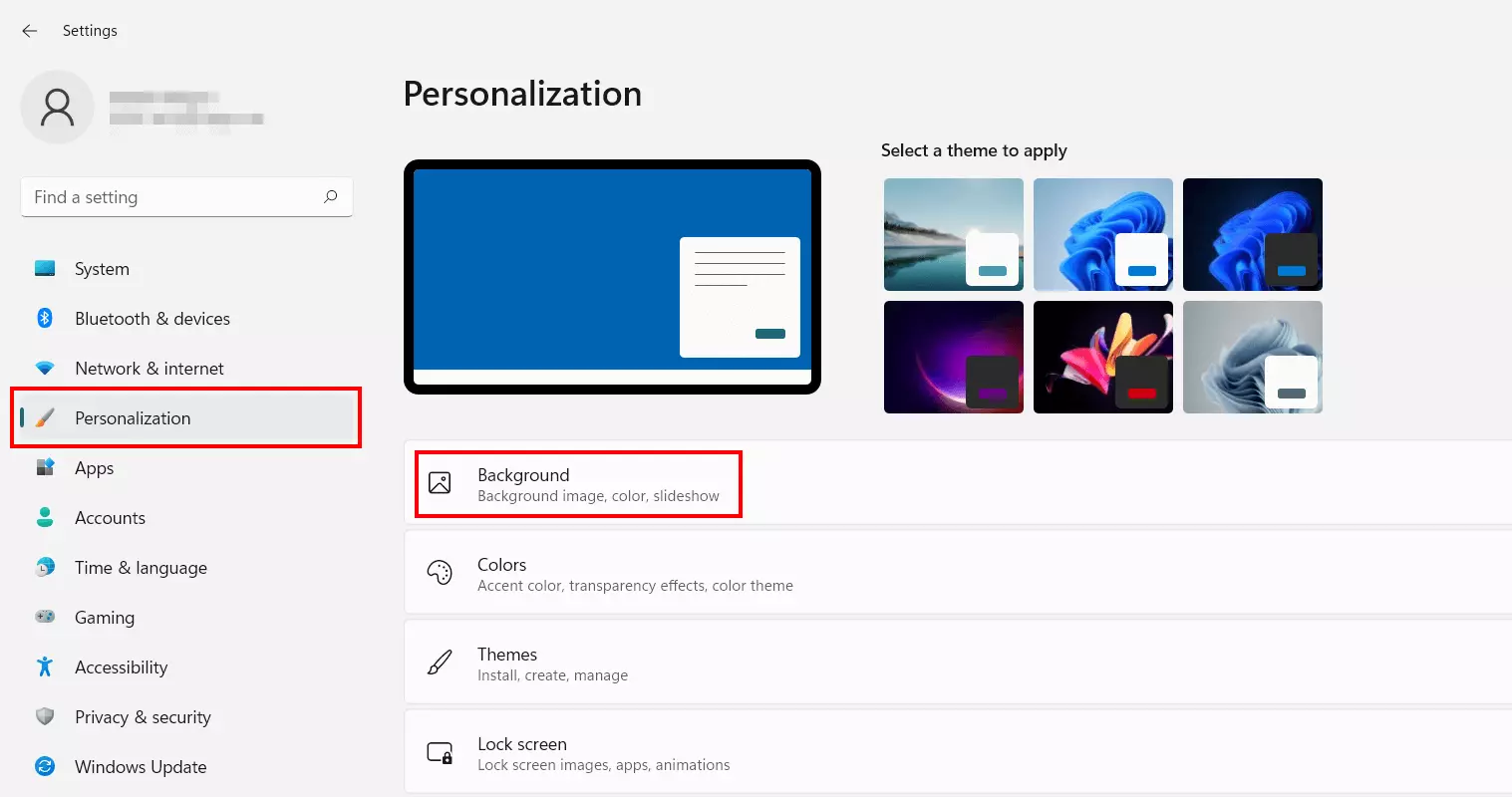Screen dimensions: 1512x797
Task: Click the Apps icon in sidebar
Action: (45, 467)
